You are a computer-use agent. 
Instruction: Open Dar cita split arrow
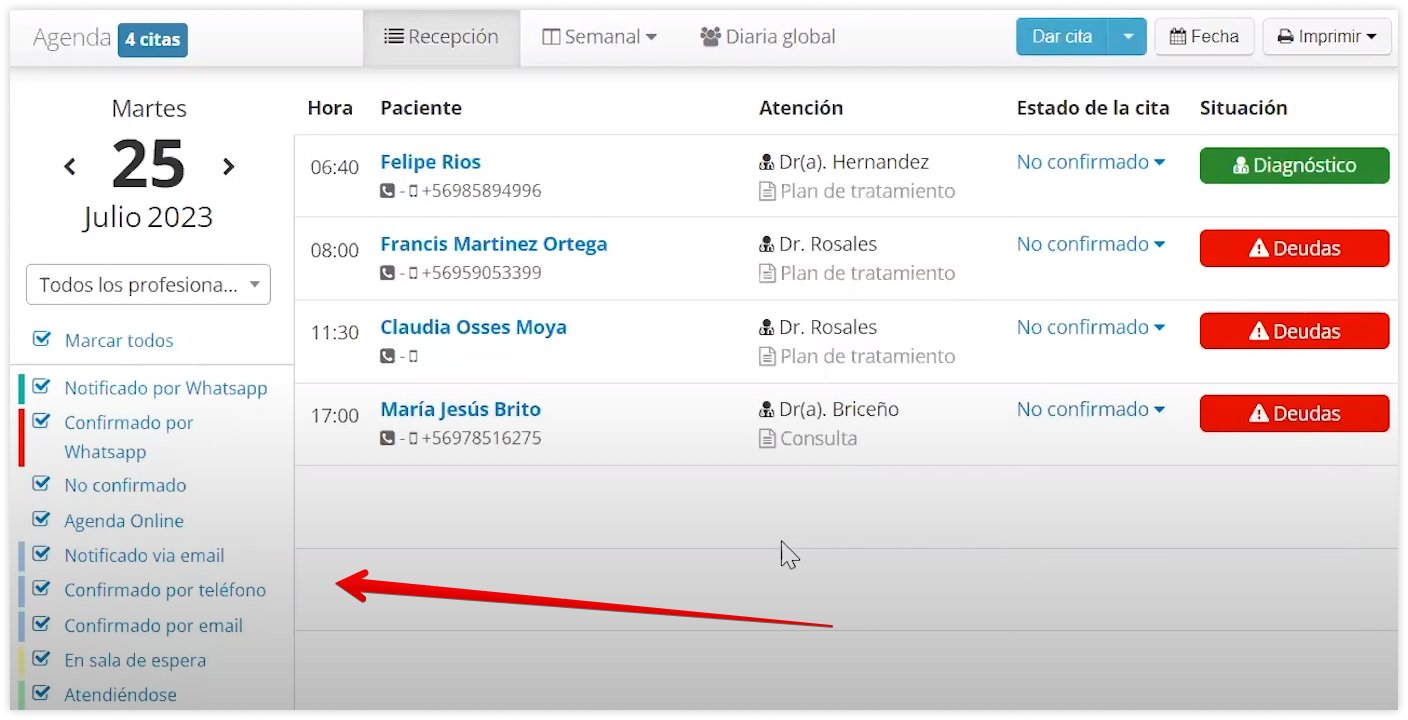click(1127, 37)
